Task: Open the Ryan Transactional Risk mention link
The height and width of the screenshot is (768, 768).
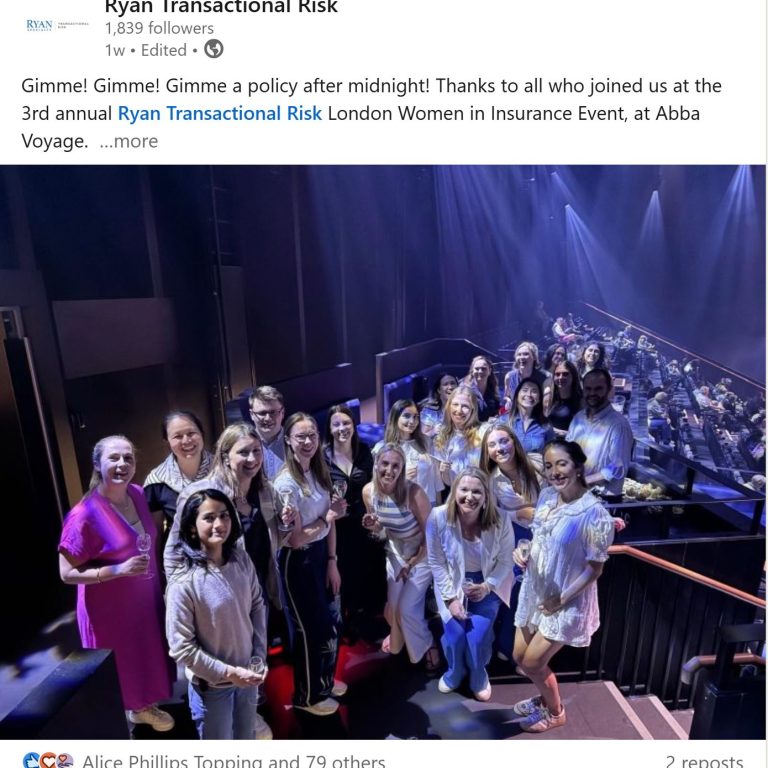Action: click(219, 113)
